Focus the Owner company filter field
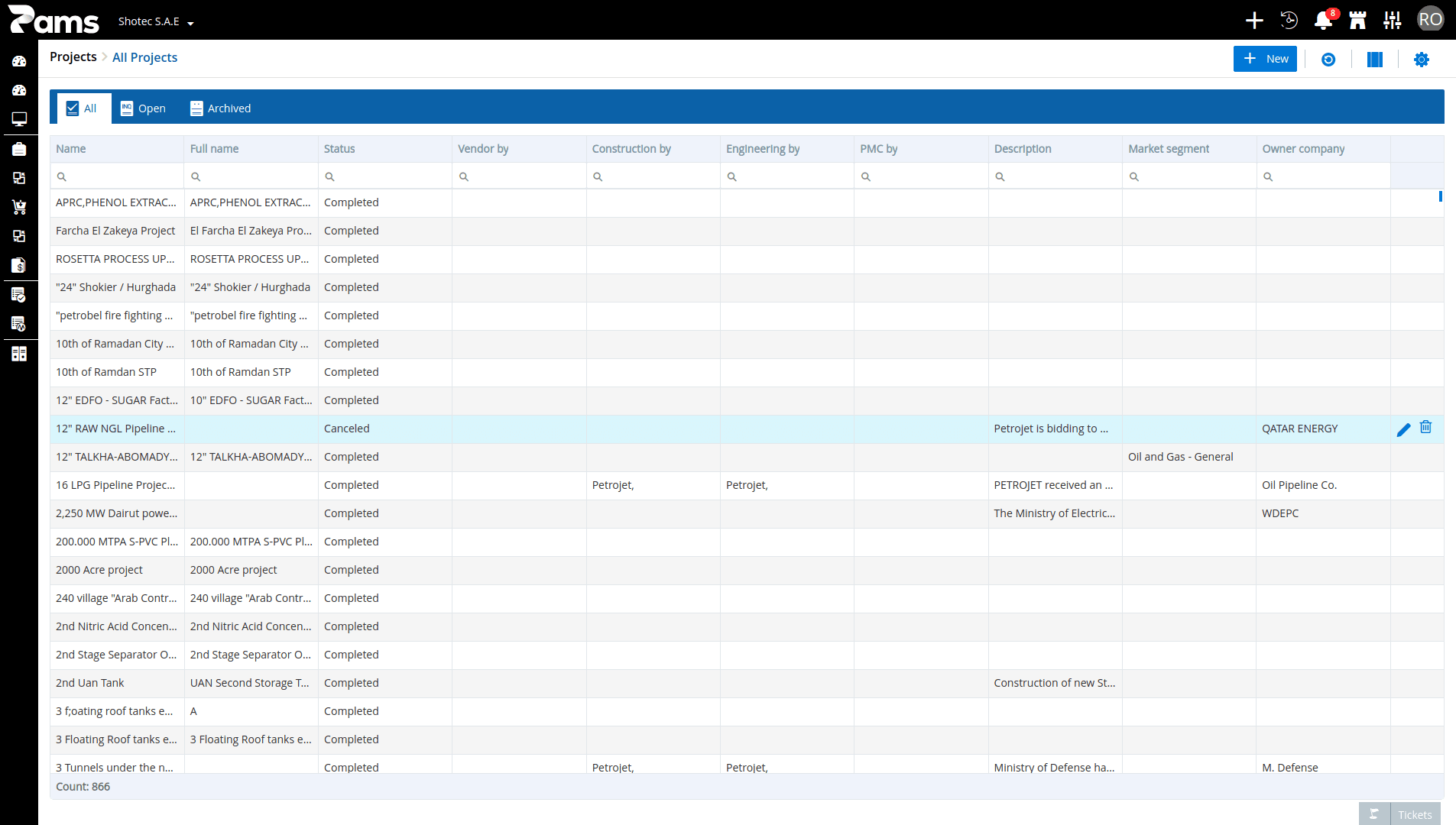Image resolution: width=1456 pixels, height=825 pixels. point(1324,176)
